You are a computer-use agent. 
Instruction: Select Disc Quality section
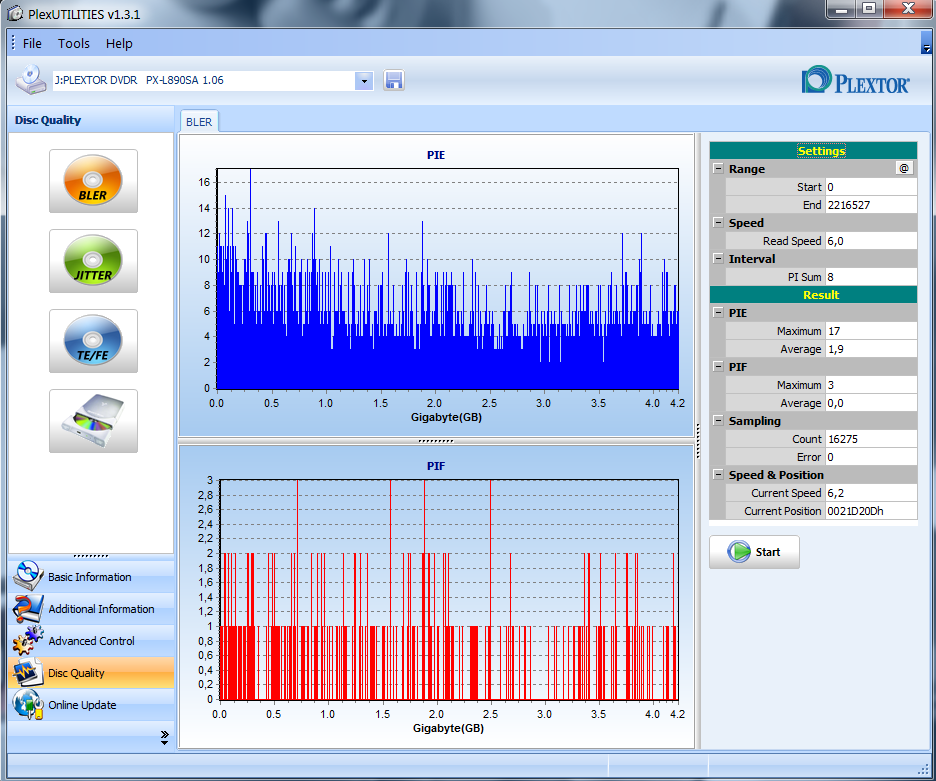pos(91,673)
